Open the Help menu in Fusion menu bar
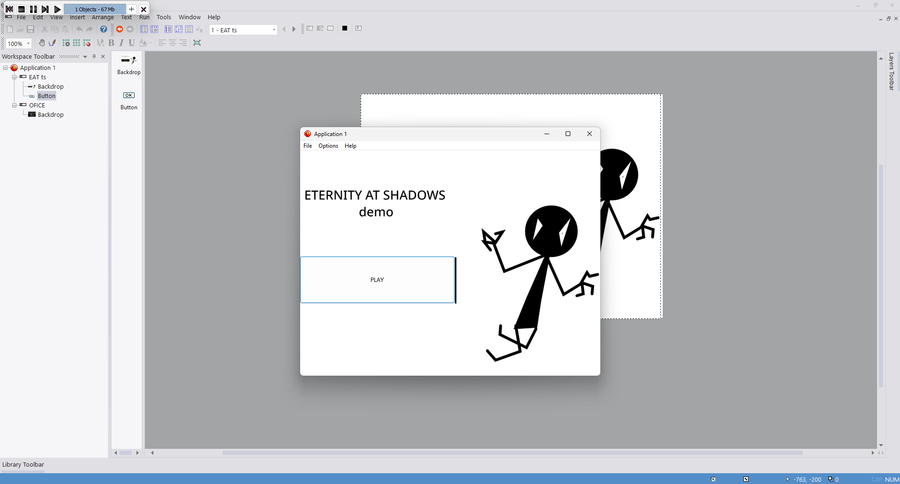 tap(214, 17)
